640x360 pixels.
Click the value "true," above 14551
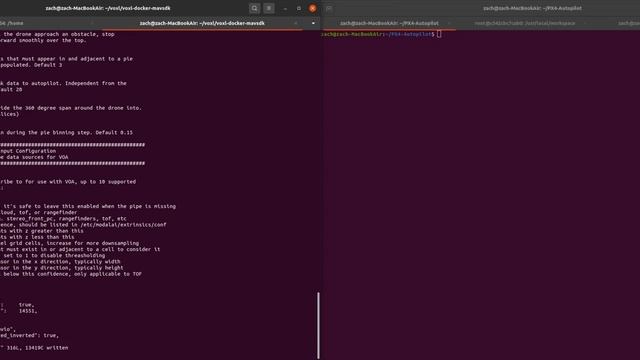27,305
